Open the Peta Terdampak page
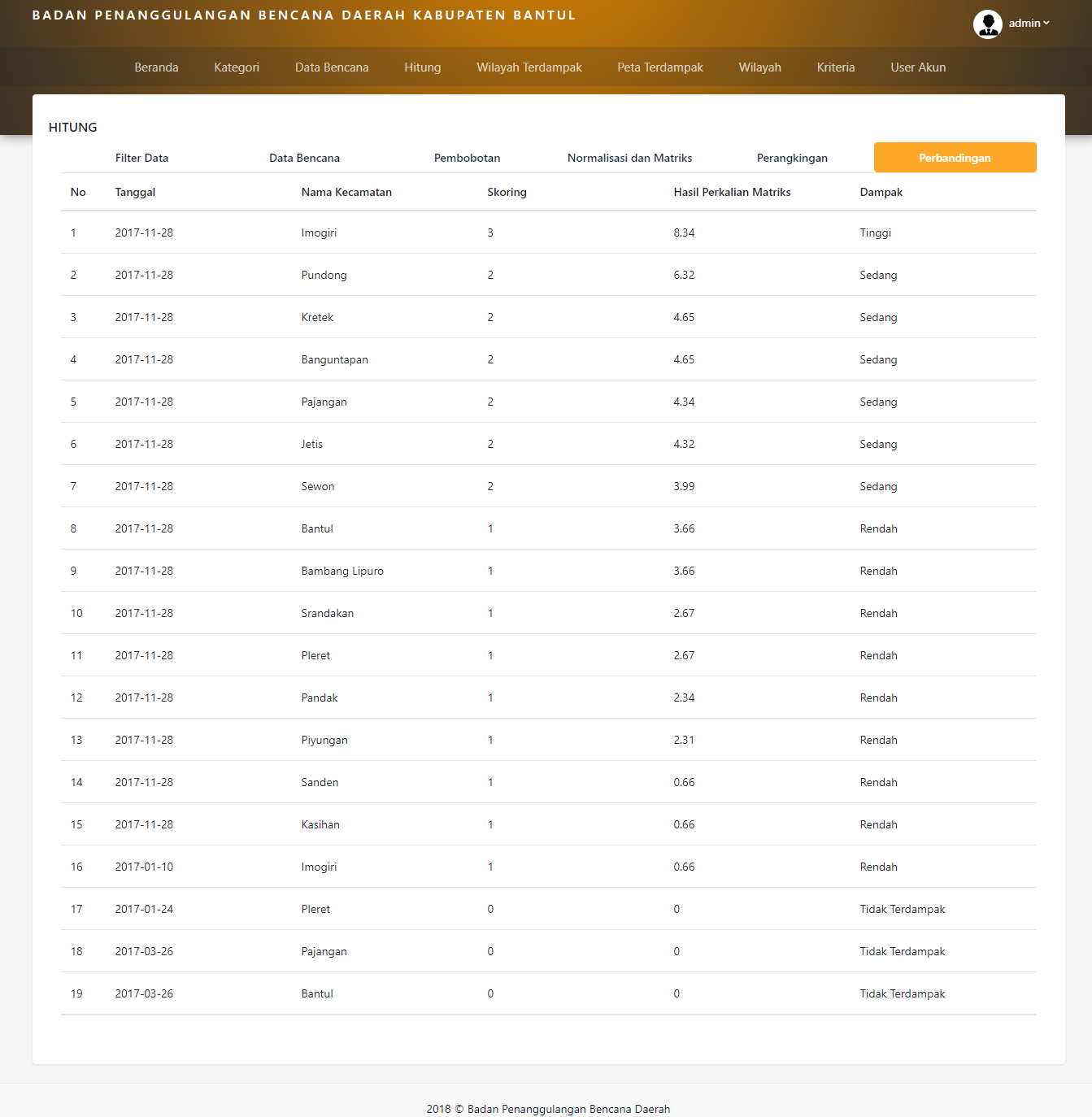The image size is (1092, 1117). tap(660, 67)
